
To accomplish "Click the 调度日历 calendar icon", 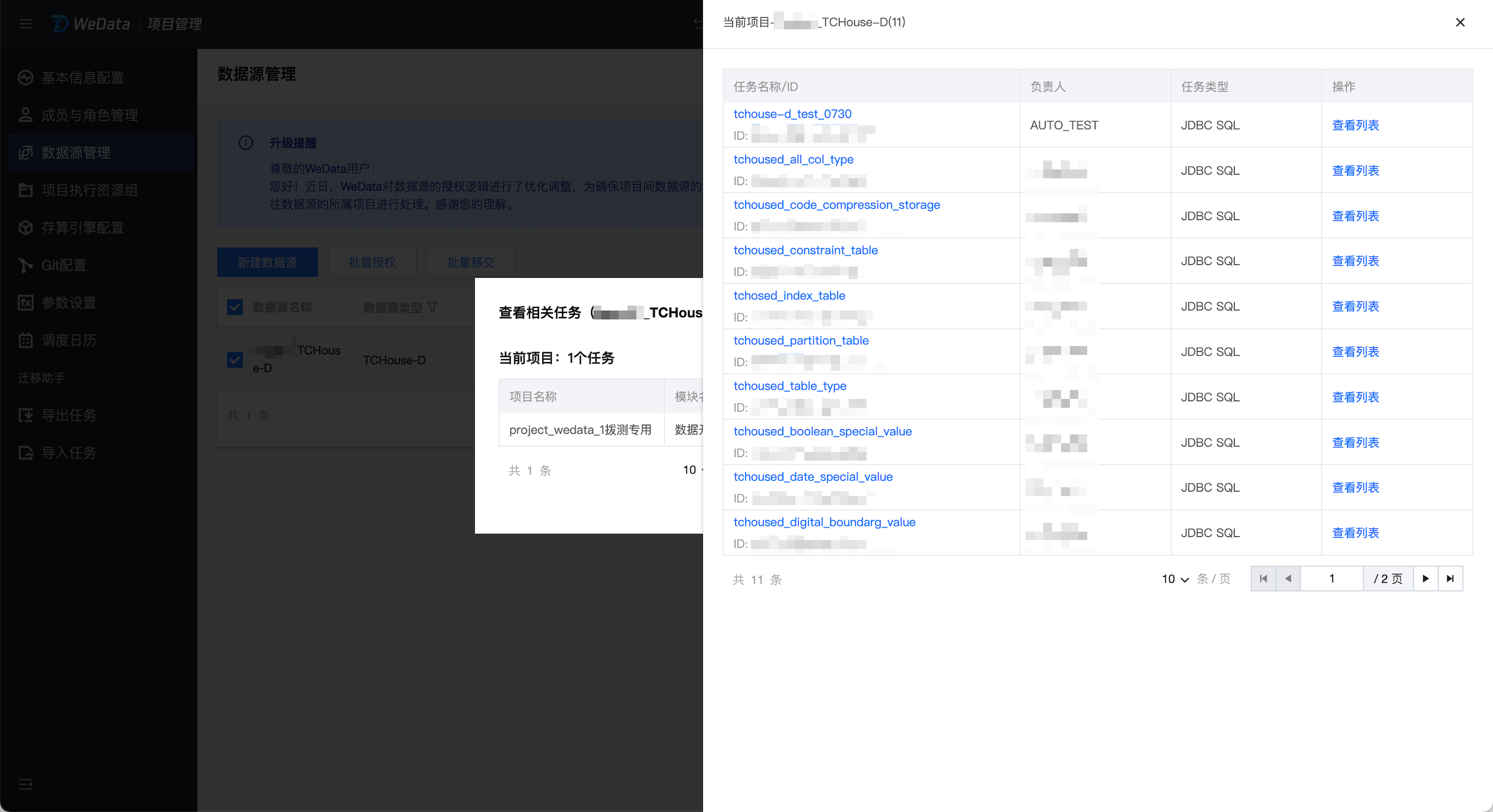I will pyautogui.click(x=25, y=340).
